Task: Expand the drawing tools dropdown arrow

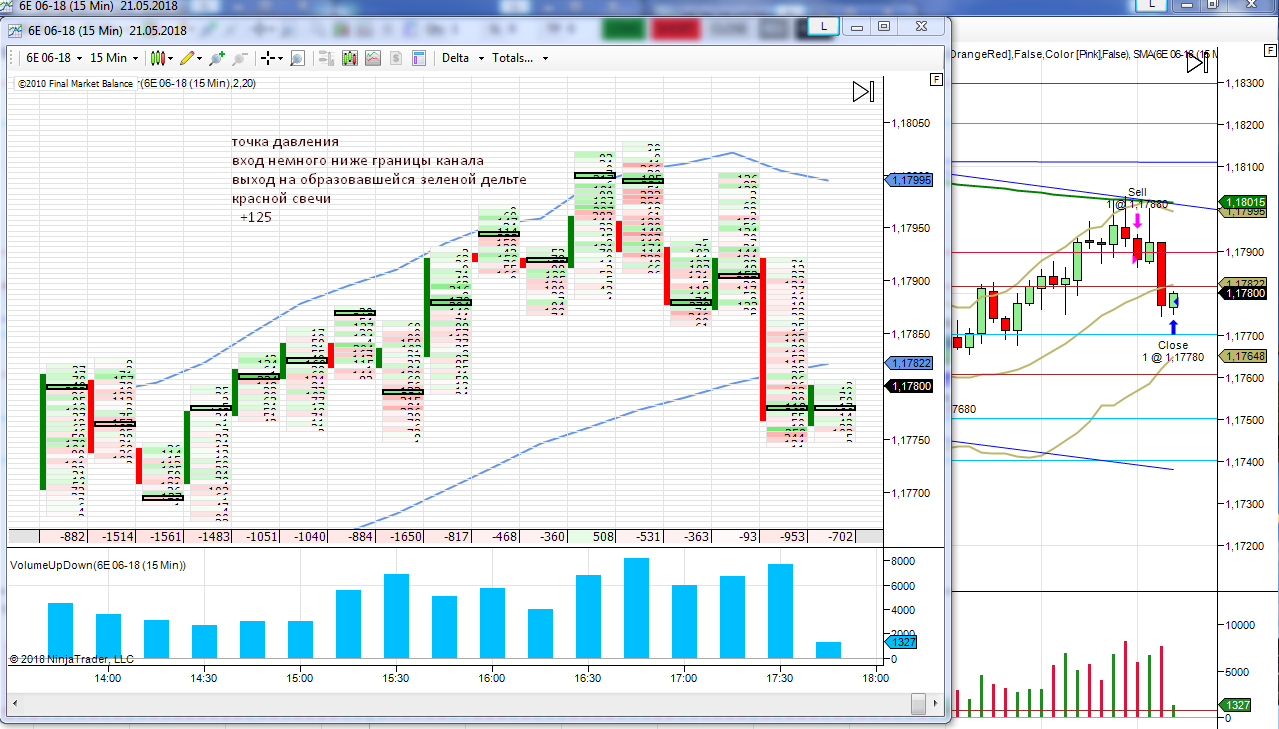Action: click(x=200, y=59)
